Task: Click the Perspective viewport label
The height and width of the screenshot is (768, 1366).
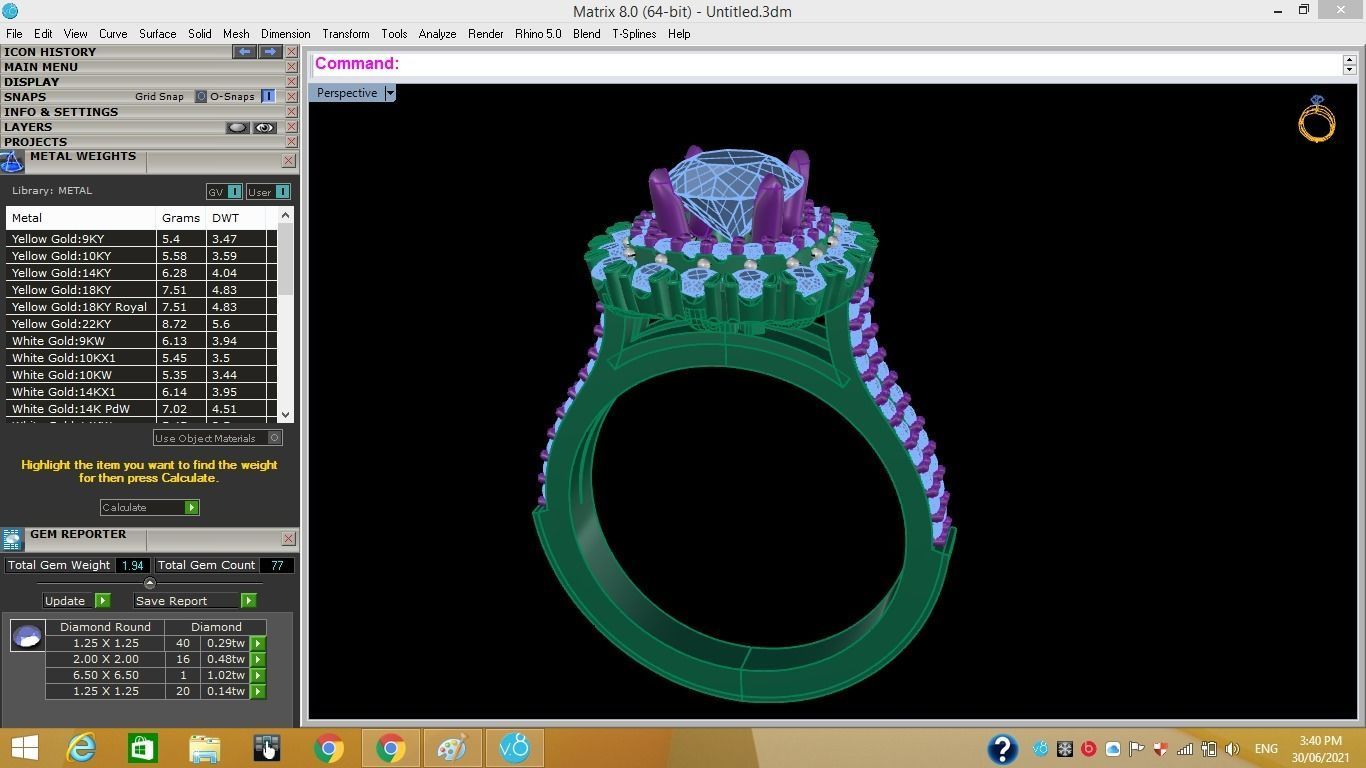Action: (x=347, y=93)
